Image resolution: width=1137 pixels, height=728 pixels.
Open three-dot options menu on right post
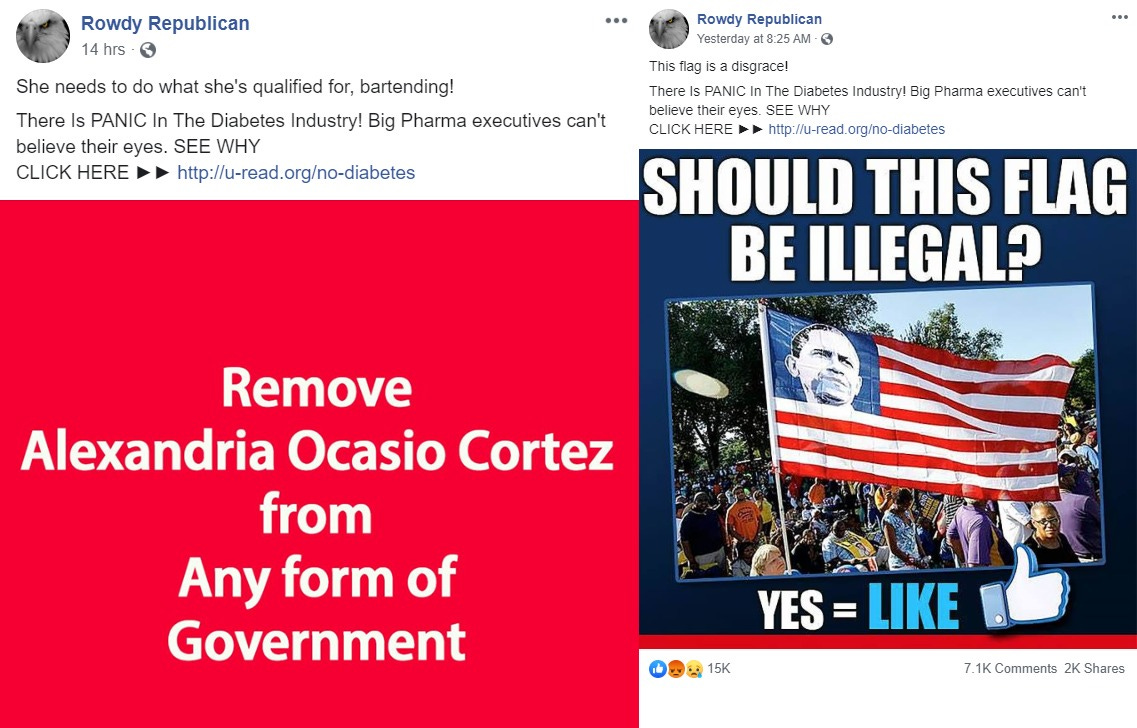[x=1120, y=17]
